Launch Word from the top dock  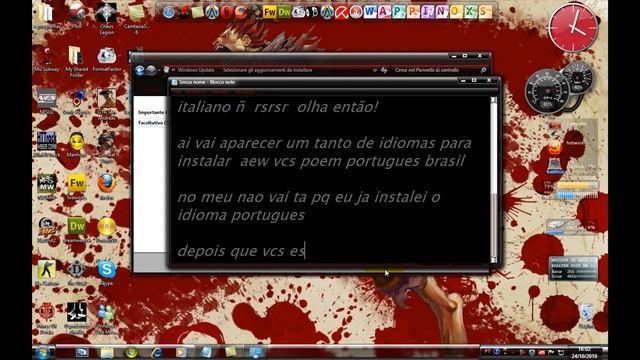[370, 12]
